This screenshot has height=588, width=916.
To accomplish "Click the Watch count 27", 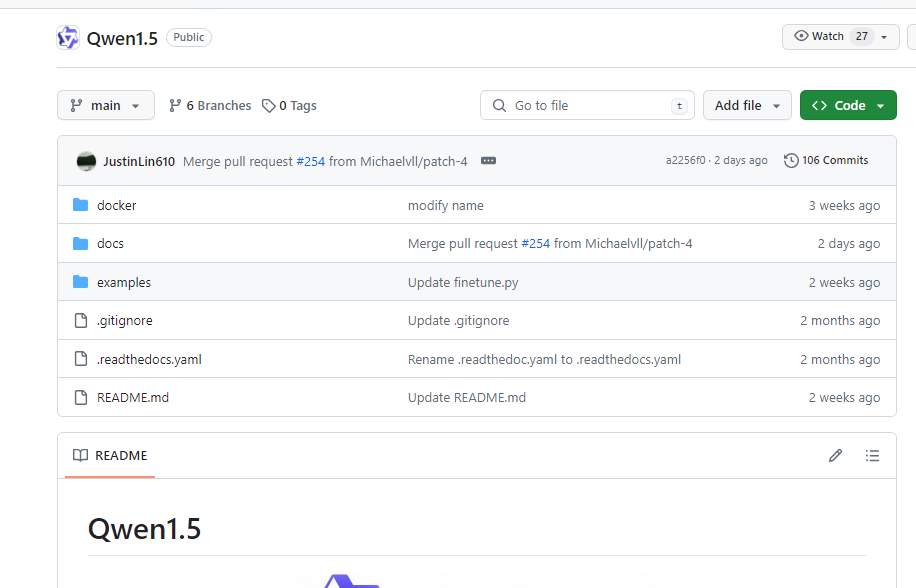I will point(862,36).
